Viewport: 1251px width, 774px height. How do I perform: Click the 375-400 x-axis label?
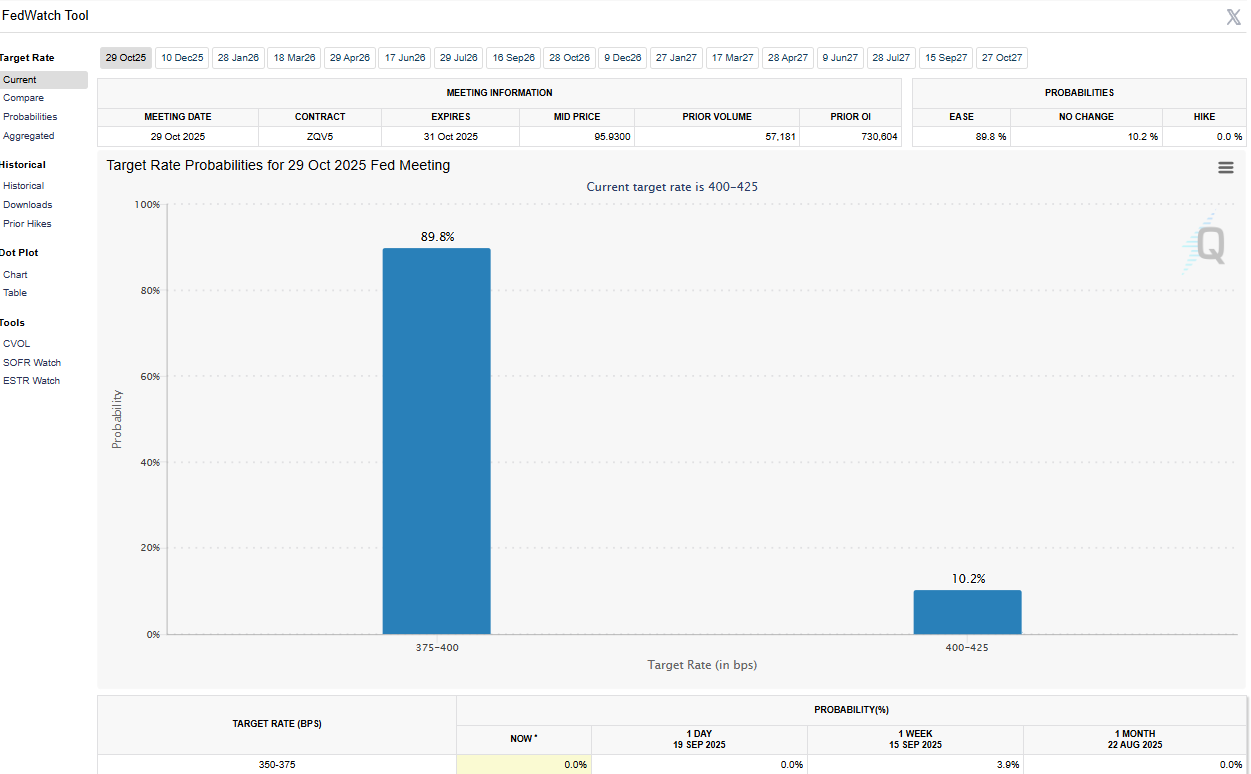pos(437,648)
